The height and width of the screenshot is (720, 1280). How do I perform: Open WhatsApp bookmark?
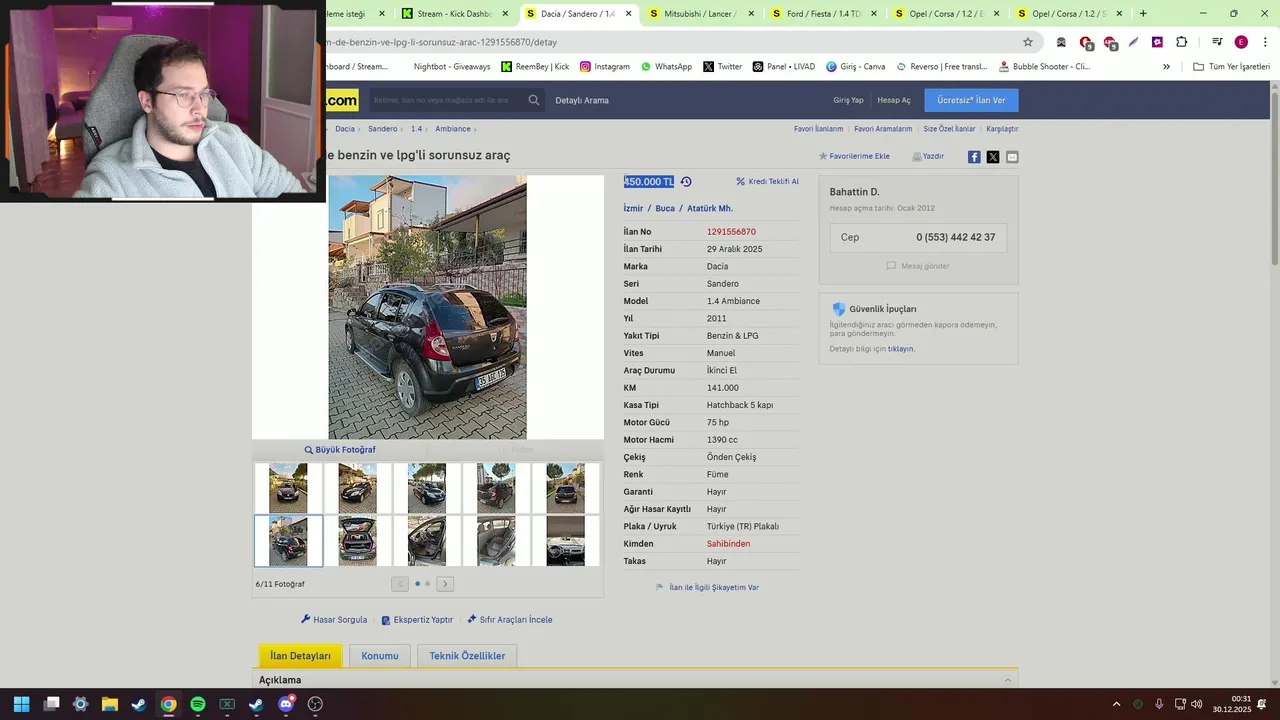coord(667,67)
